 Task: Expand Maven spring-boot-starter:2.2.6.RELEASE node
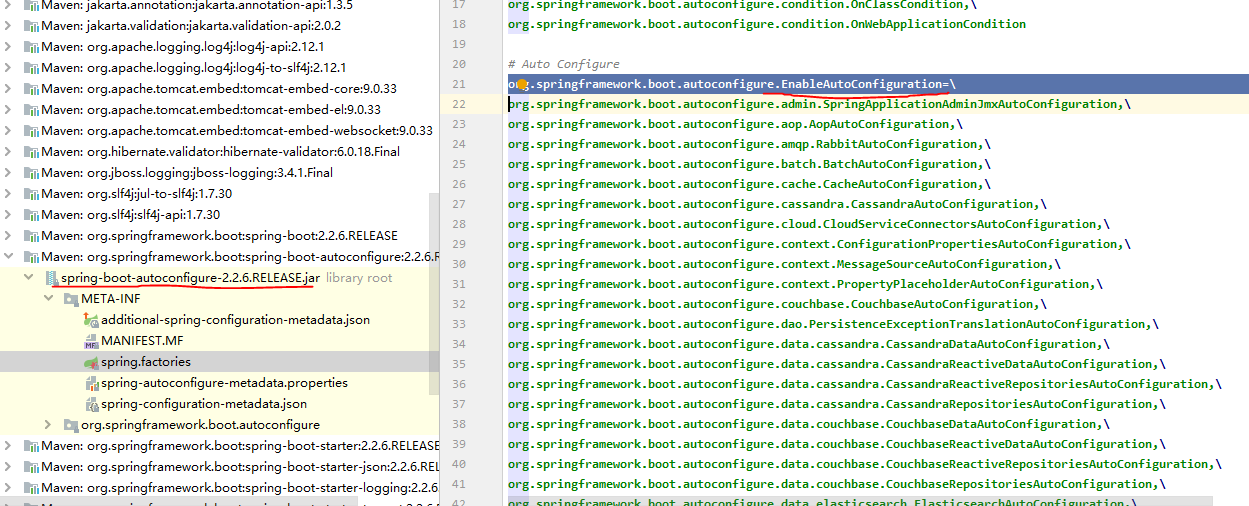point(9,446)
